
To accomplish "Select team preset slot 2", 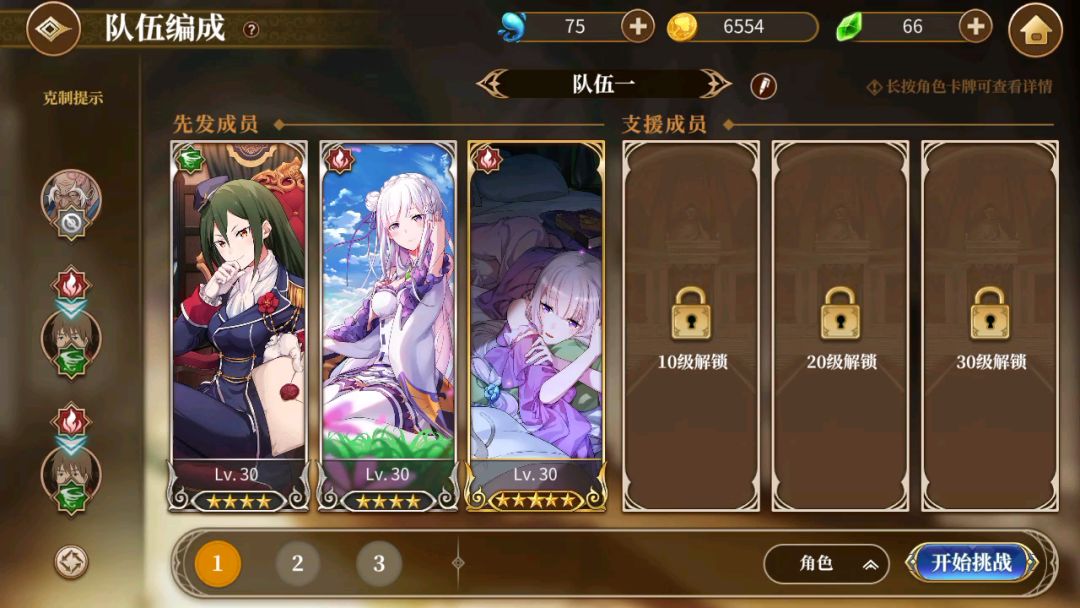I will coord(298,563).
